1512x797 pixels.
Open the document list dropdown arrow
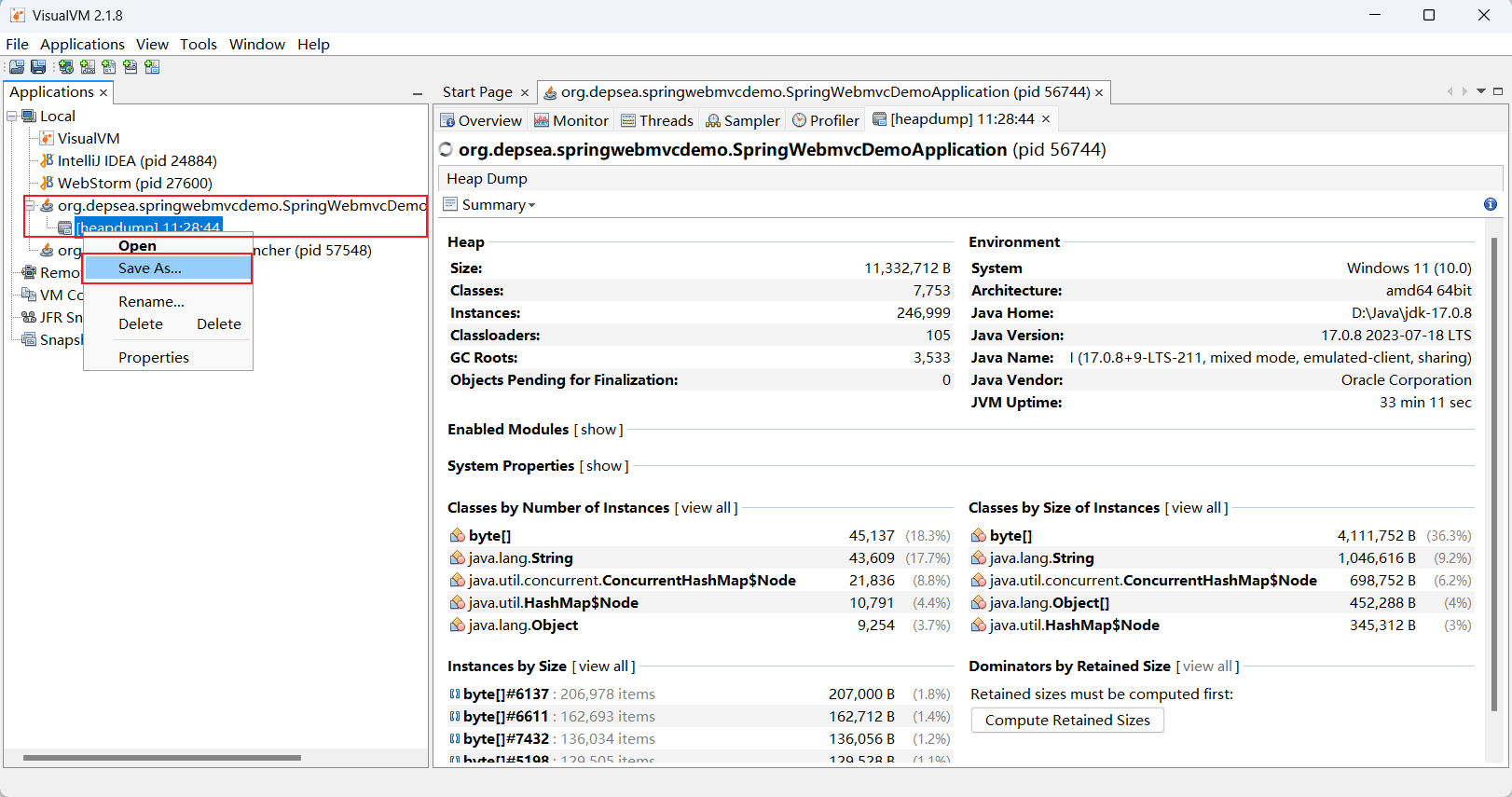pos(1481,91)
